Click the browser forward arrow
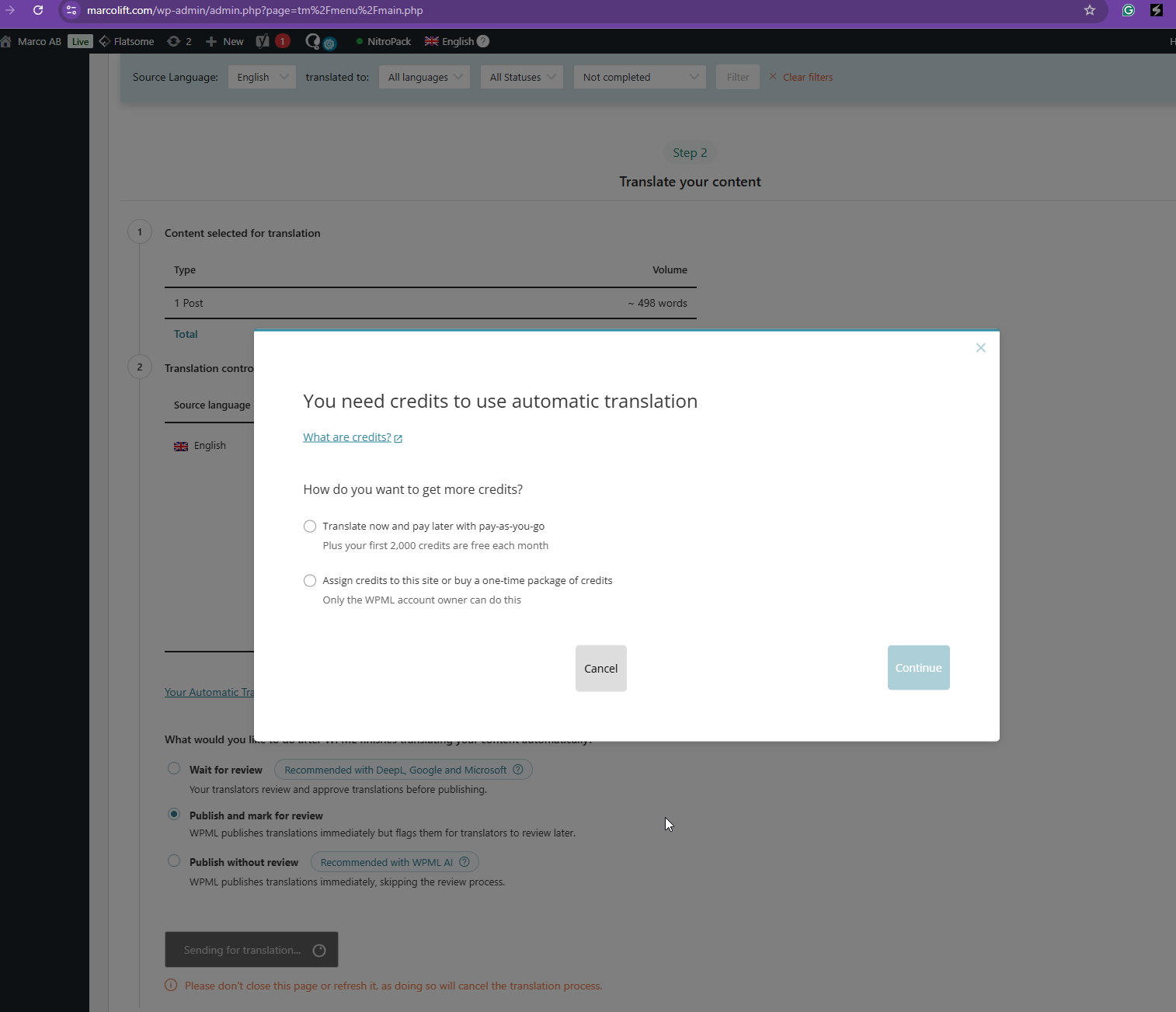1176x1012 pixels. pos(10,10)
